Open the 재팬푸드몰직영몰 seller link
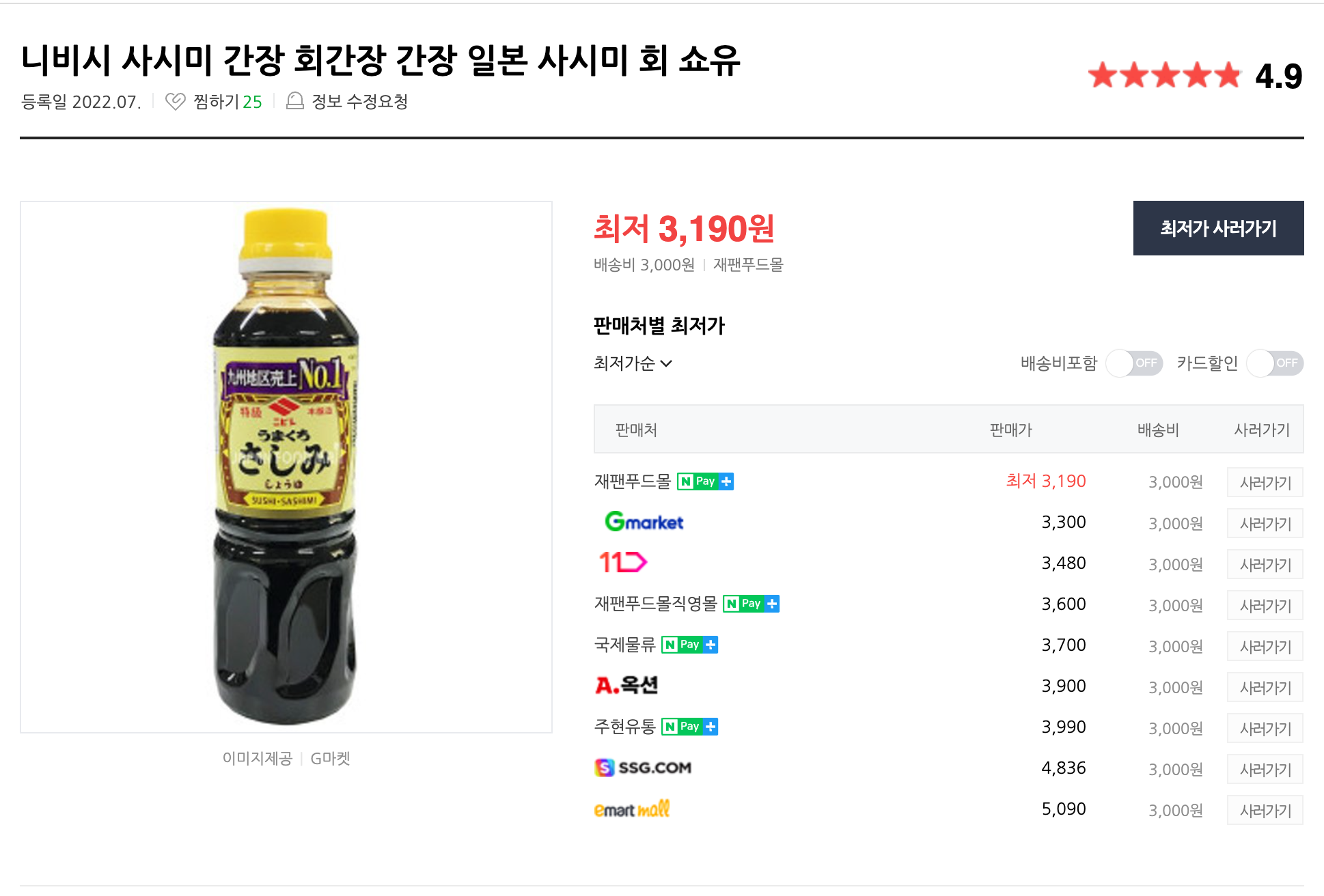1324x896 pixels. coord(656,604)
